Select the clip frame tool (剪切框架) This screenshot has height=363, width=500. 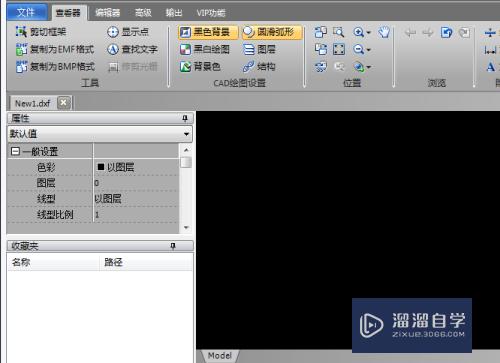point(41,32)
